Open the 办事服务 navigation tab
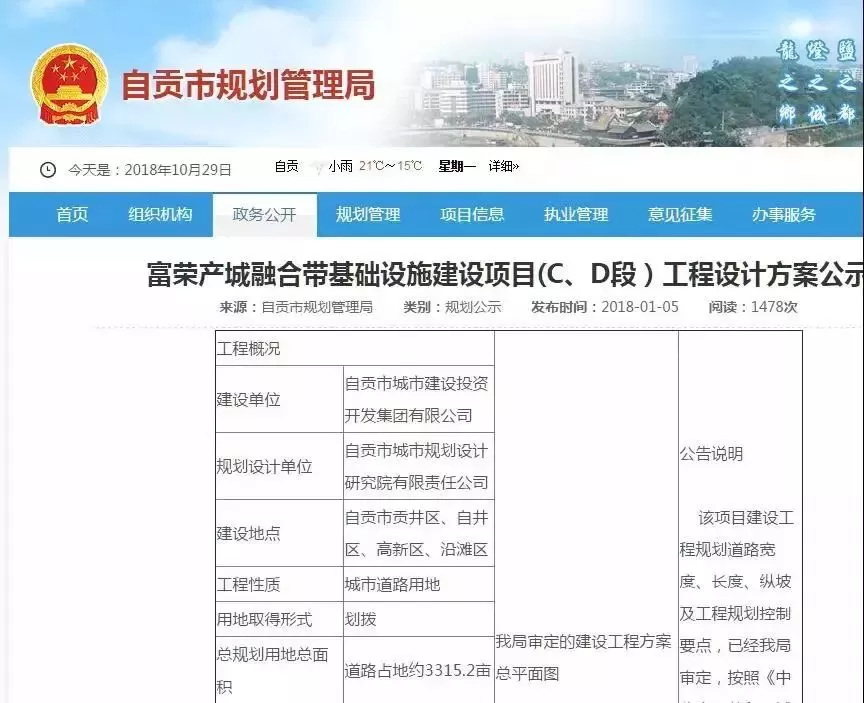 pos(784,215)
